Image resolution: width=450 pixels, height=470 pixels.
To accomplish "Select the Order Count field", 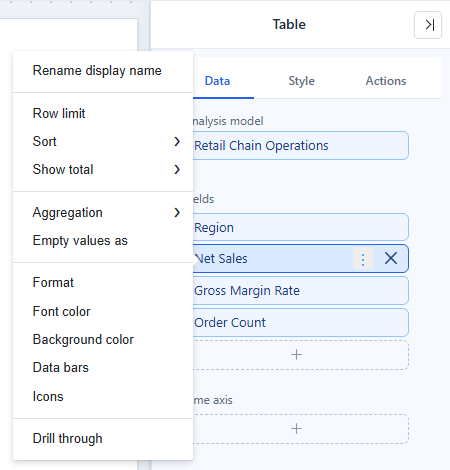I will point(301,323).
